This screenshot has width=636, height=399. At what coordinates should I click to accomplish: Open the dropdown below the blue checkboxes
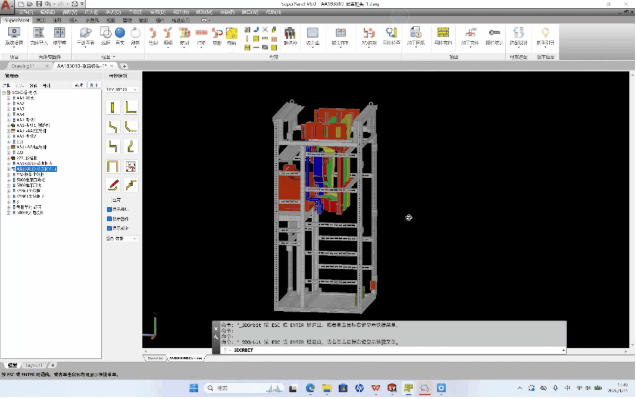(122, 238)
